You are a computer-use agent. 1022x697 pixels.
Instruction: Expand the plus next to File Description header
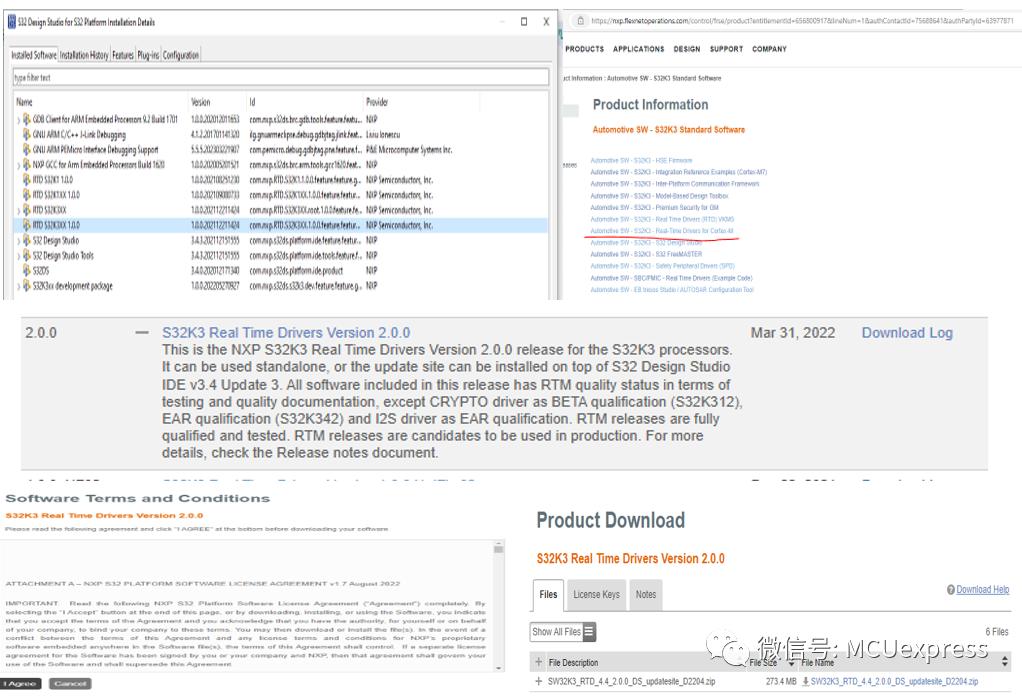tap(538, 662)
